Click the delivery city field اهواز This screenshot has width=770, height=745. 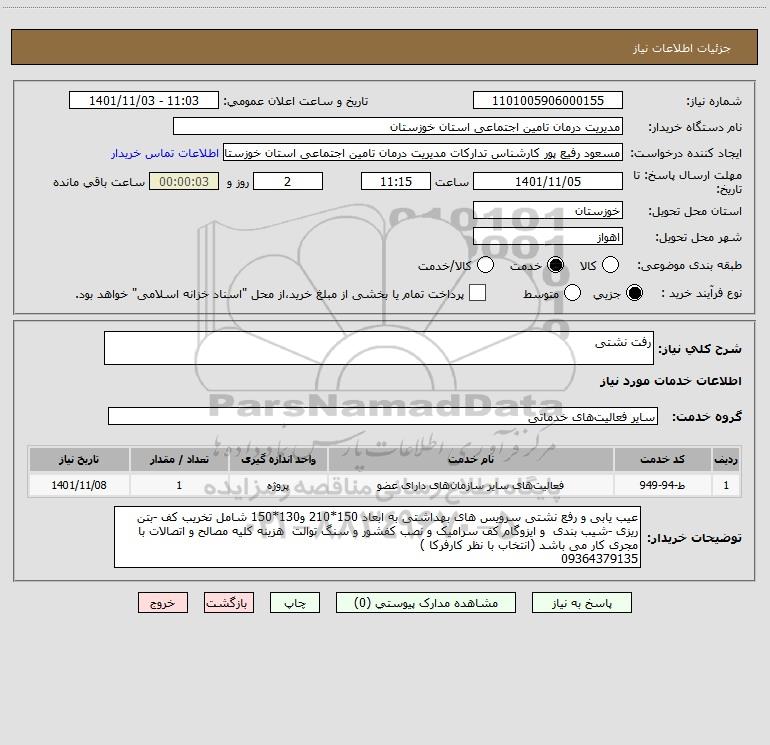[548, 237]
